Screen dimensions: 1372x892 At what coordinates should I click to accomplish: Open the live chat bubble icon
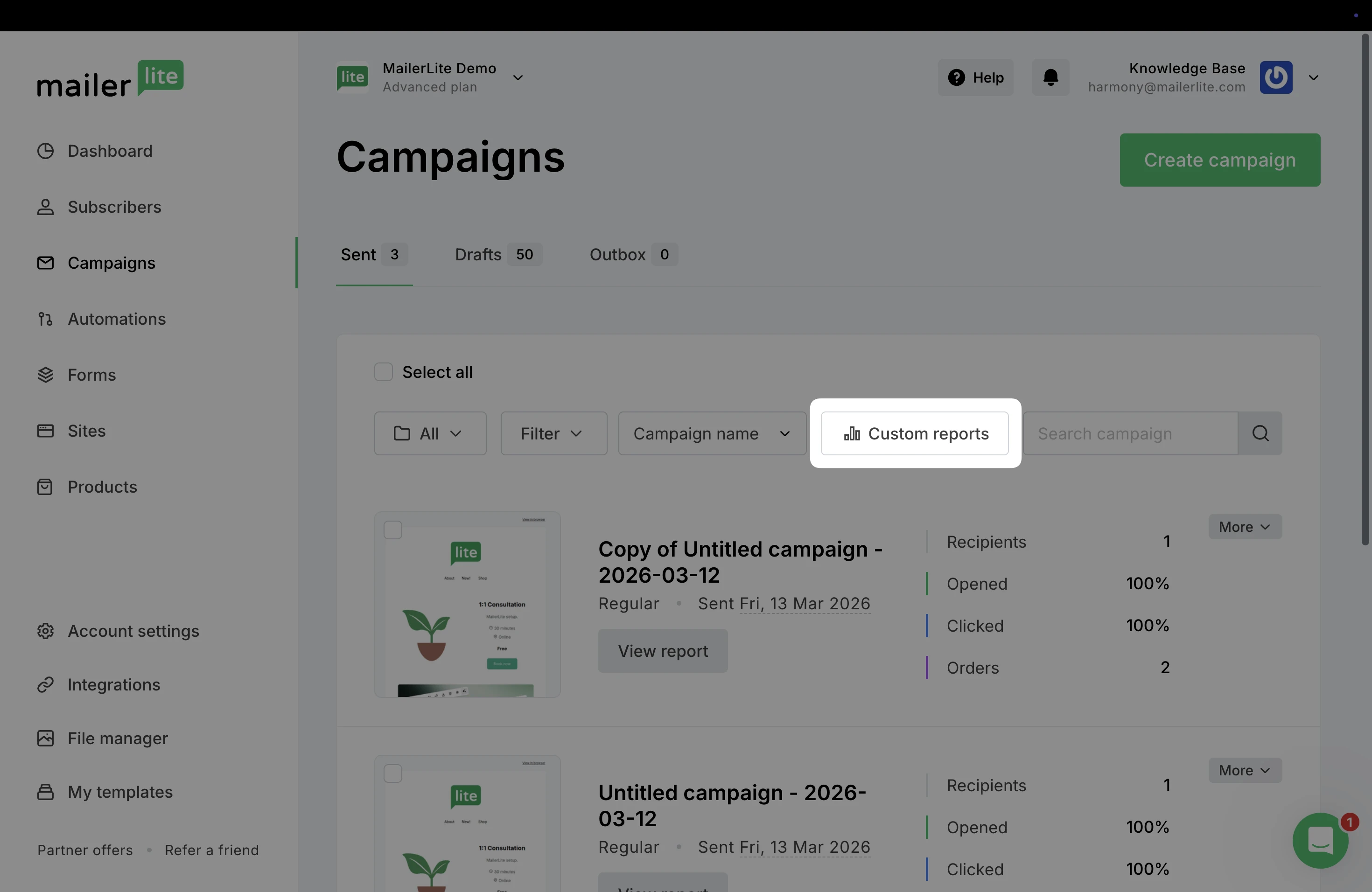[1320, 840]
